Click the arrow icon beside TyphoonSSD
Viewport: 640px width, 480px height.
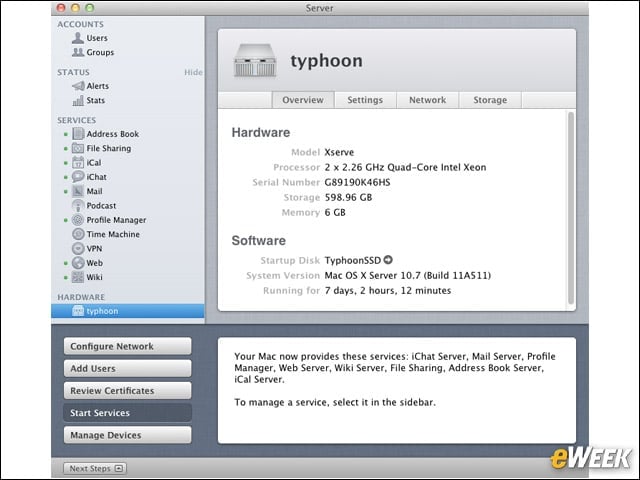388,260
